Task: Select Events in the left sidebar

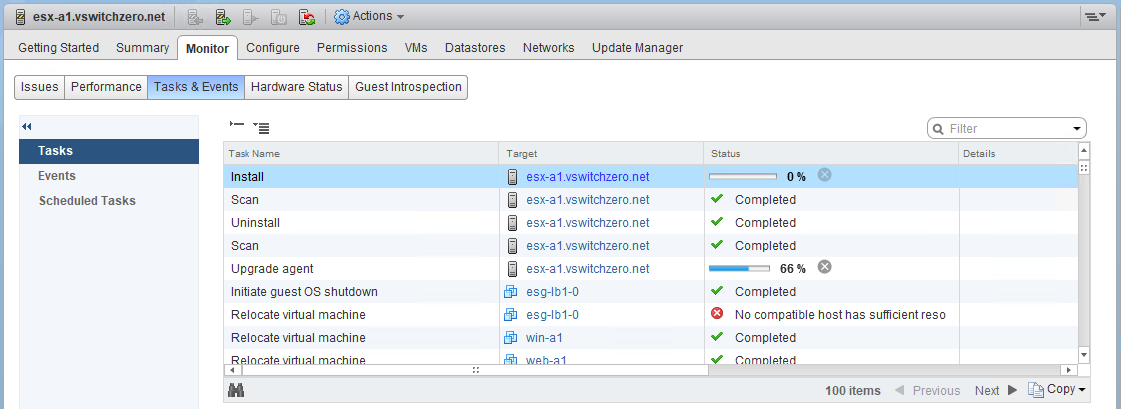Action: [x=57, y=176]
